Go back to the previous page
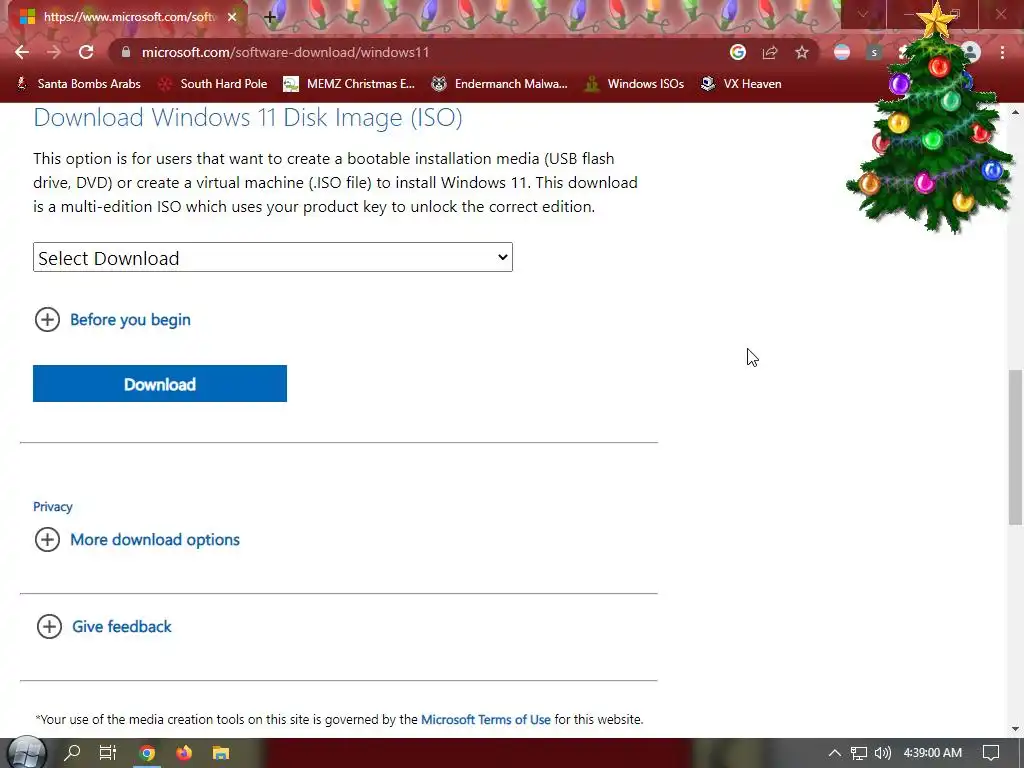 coord(22,52)
